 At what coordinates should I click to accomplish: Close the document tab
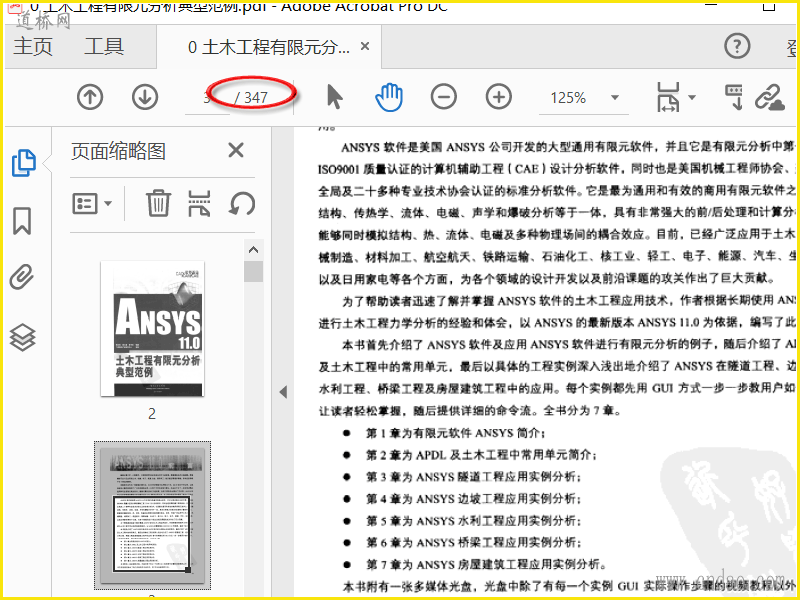click(365, 46)
